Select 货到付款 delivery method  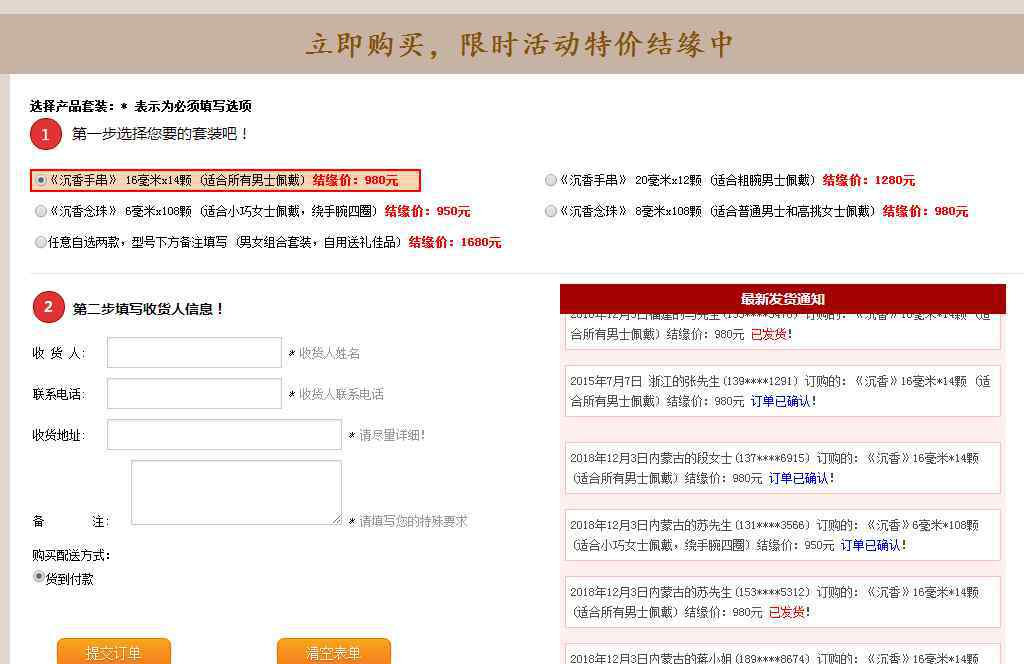click(x=39, y=577)
